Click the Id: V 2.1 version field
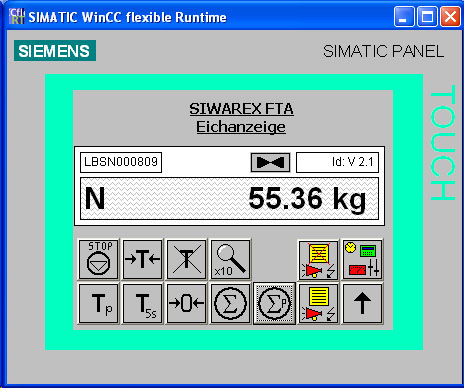Screen dimensions: 464x388 [x=337, y=162]
